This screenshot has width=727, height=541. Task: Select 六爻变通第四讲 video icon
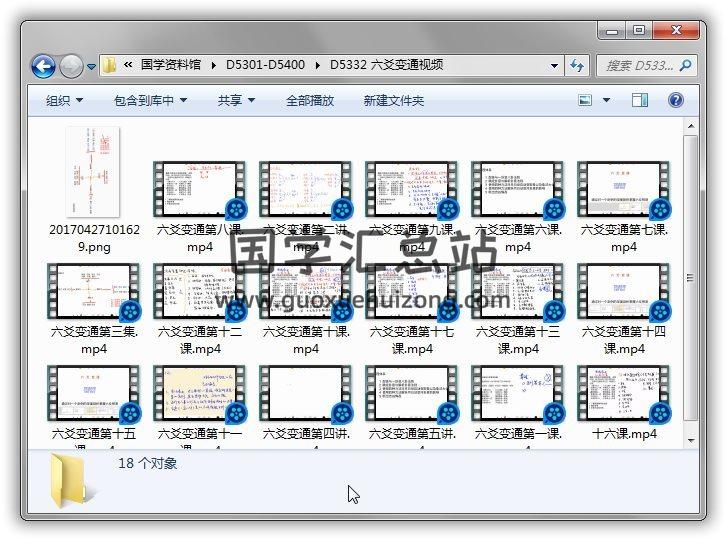(x=306, y=394)
